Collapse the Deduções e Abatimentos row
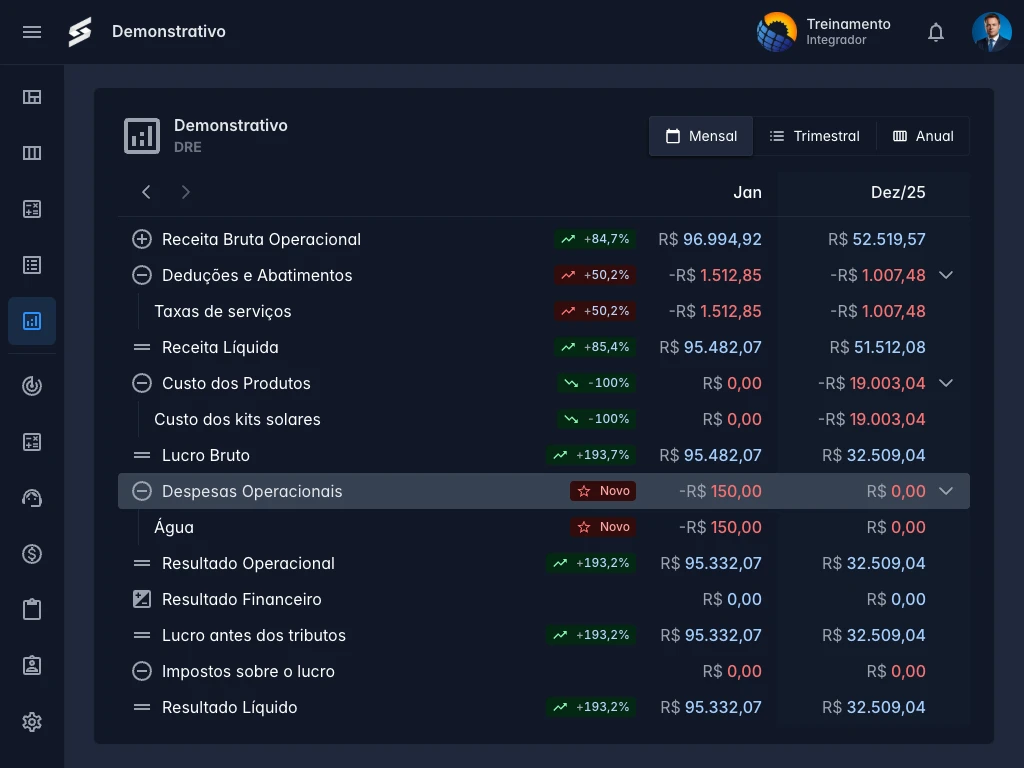 click(x=946, y=275)
